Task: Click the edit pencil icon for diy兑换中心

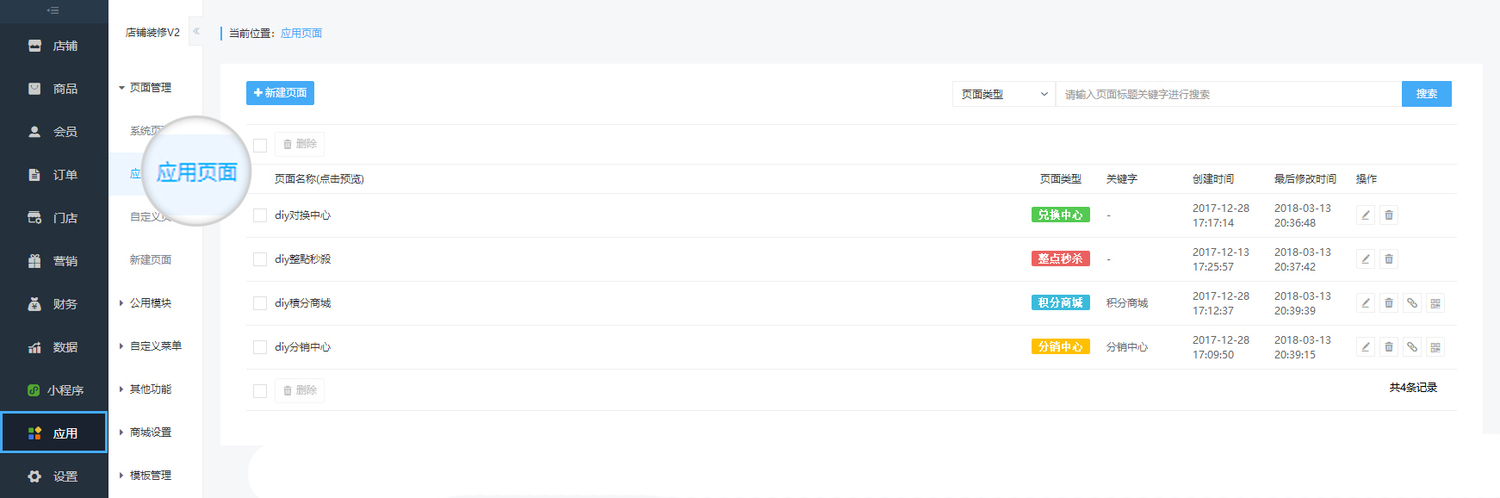Action: tap(1366, 215)
